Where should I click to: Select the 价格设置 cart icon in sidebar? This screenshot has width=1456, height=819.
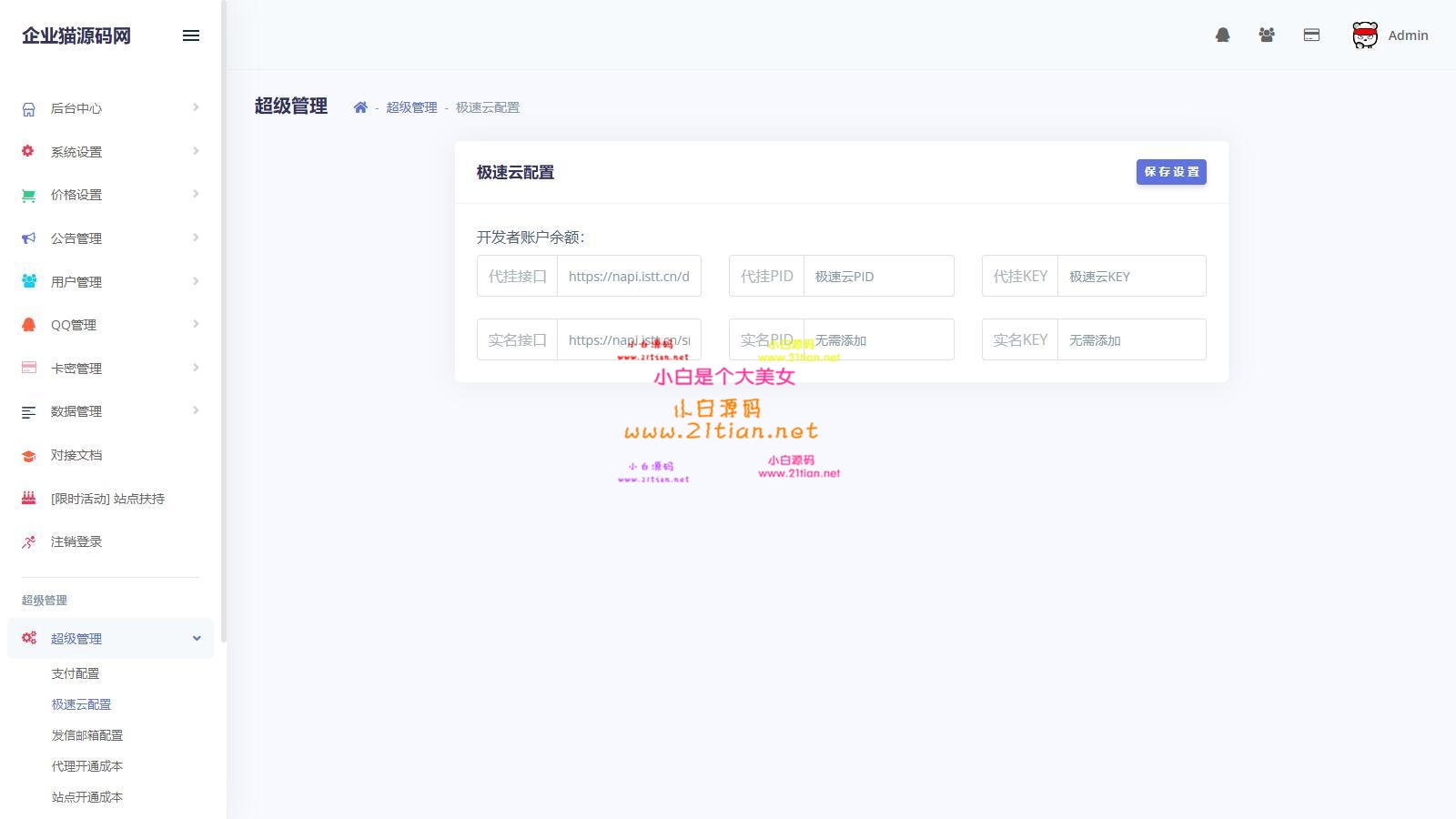pos(27,195)
